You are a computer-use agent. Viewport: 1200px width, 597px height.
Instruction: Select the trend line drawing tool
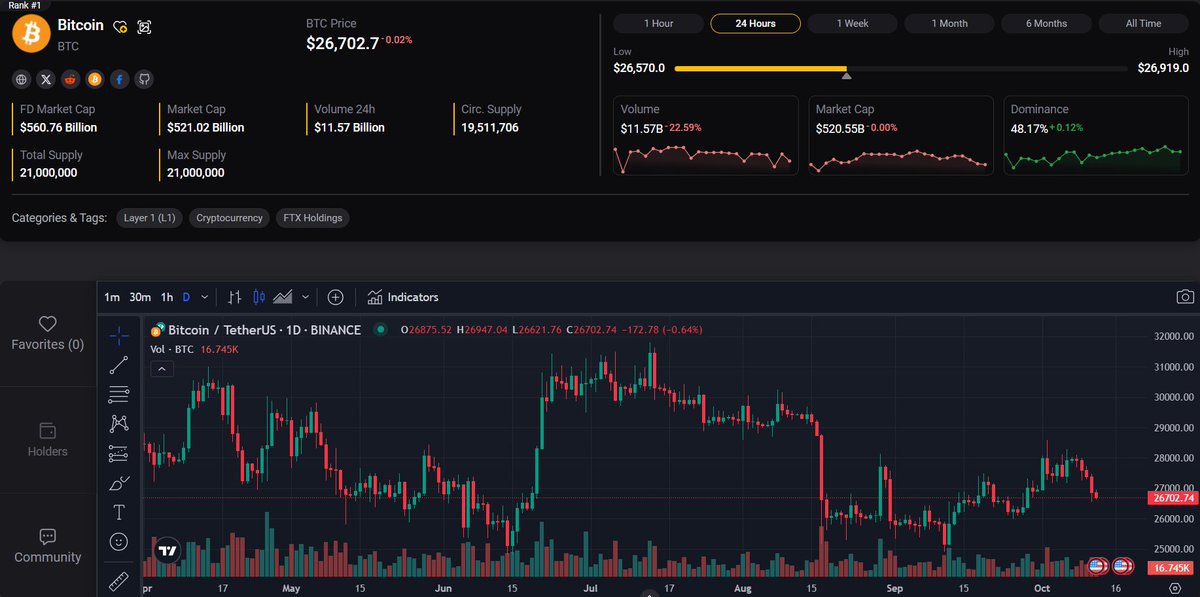click(x=119, y=364)
